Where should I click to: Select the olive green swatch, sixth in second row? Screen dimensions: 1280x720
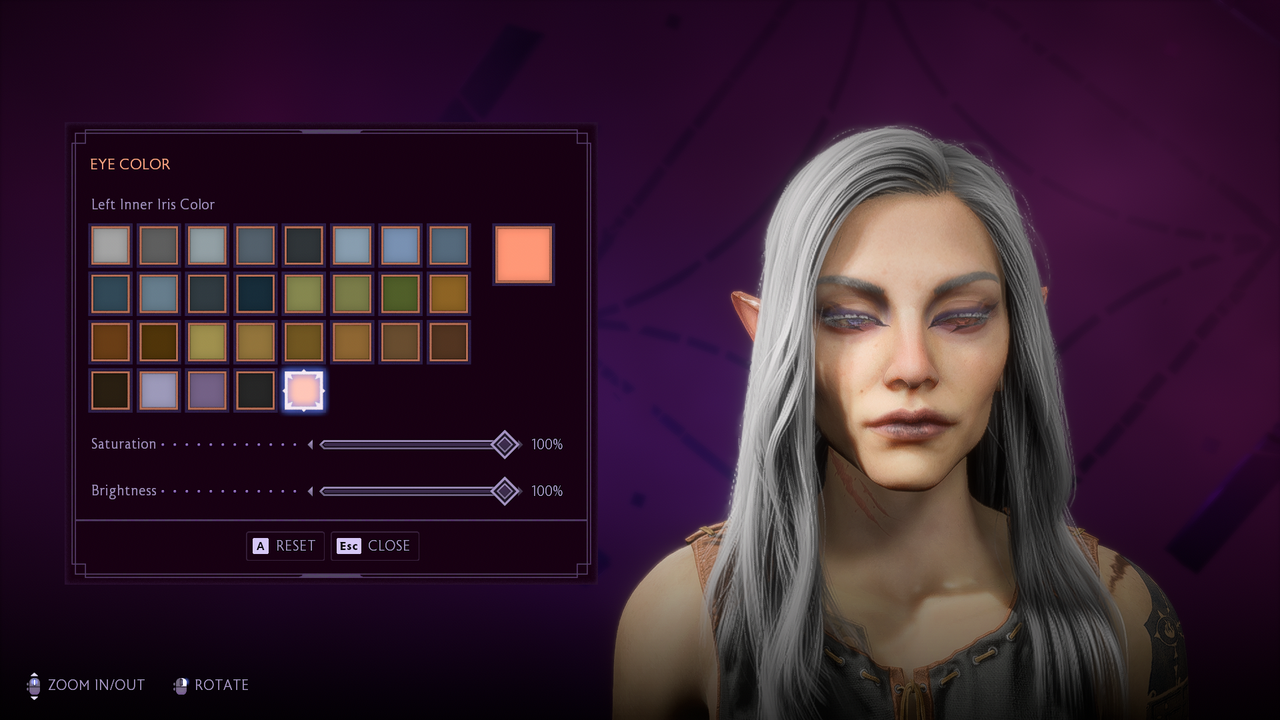tap(352, 294)
